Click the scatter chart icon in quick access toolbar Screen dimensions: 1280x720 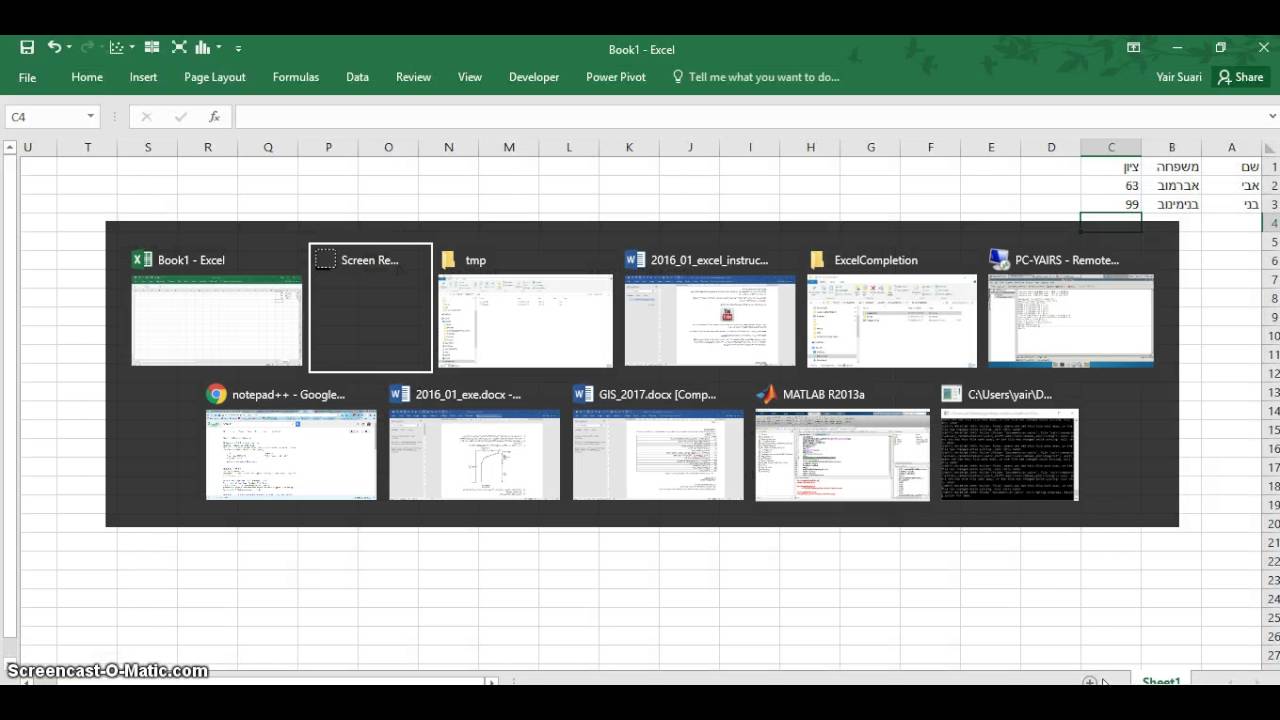point(116,48)
